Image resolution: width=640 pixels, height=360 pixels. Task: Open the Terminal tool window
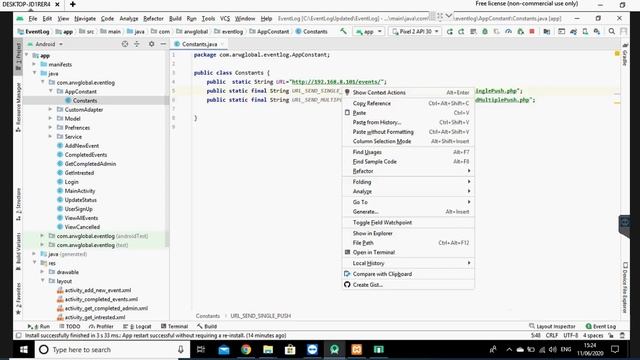pos(174,326)
